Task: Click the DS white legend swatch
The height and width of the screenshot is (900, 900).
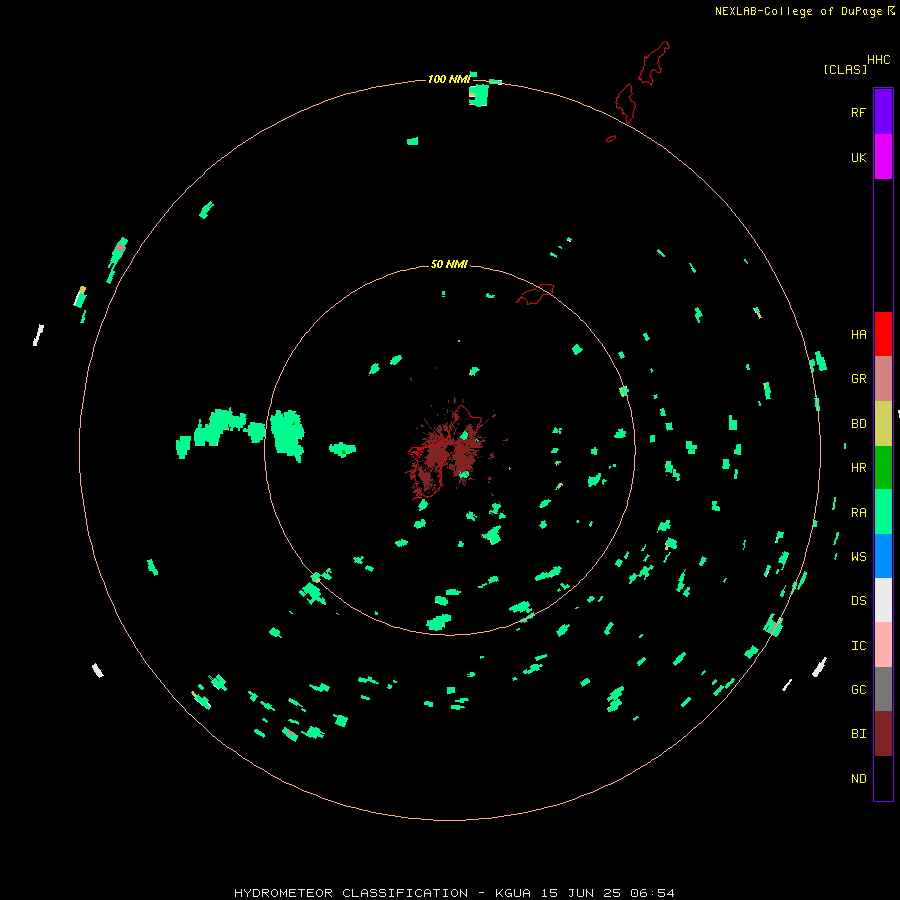Action: tap(883, 600)
